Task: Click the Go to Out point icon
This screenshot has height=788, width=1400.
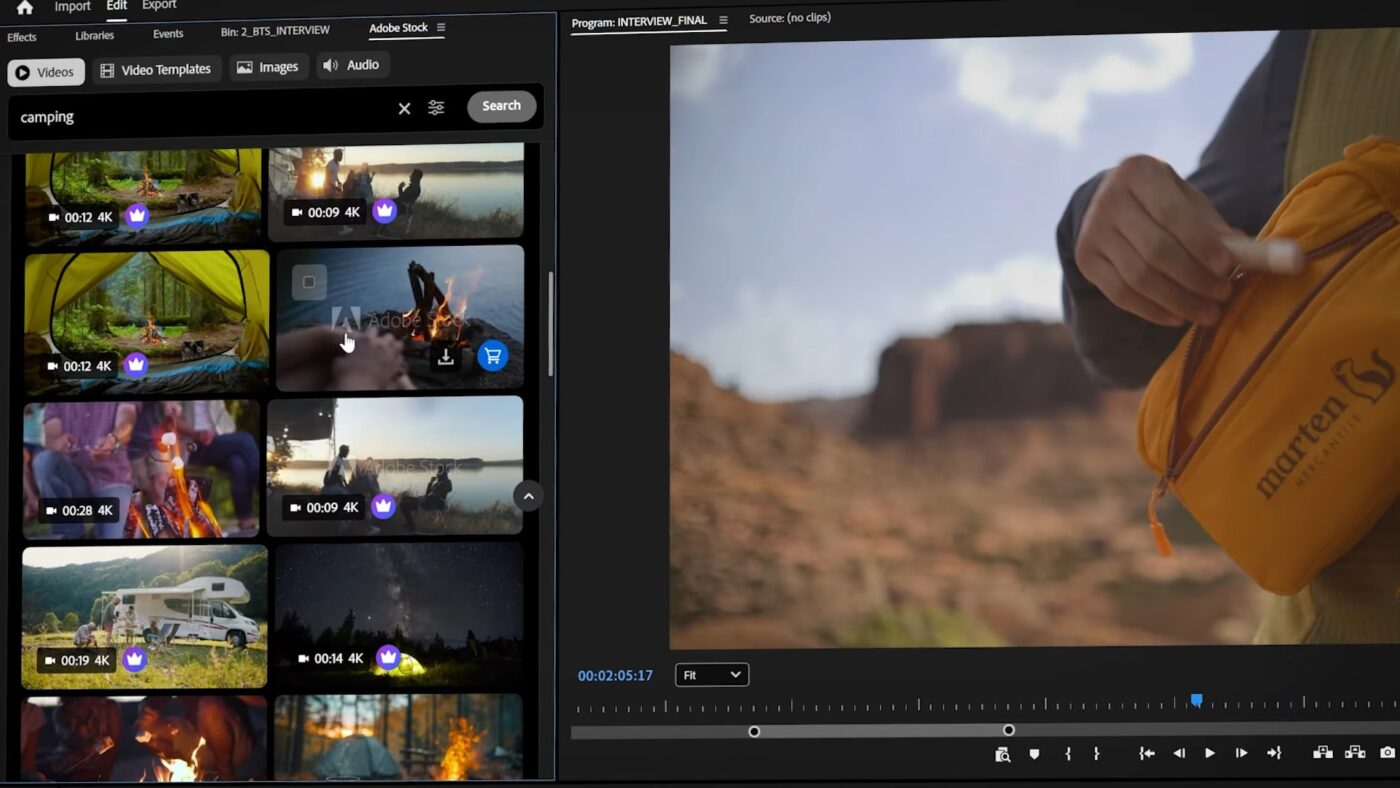Action: [x=1273, y=753]
